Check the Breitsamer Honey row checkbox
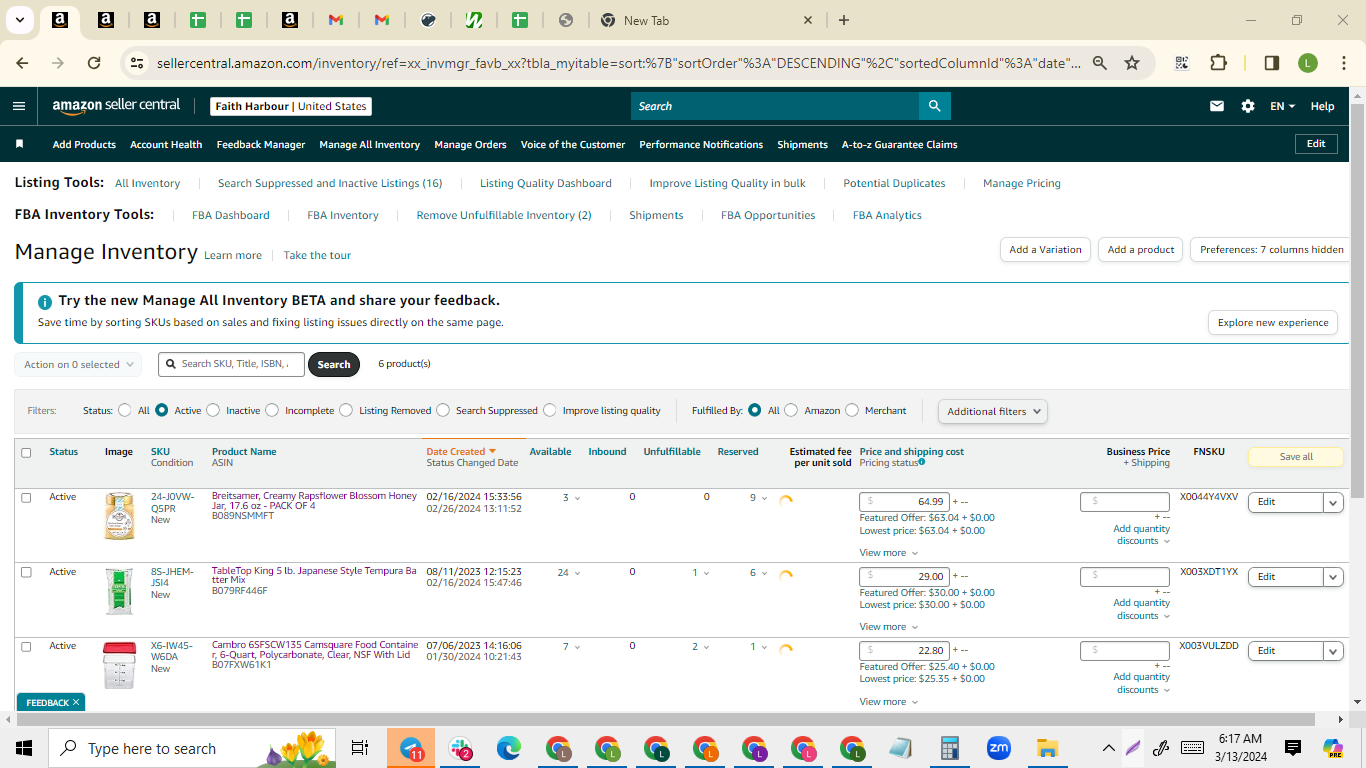1366x768 pixels. tap(26, 497)
